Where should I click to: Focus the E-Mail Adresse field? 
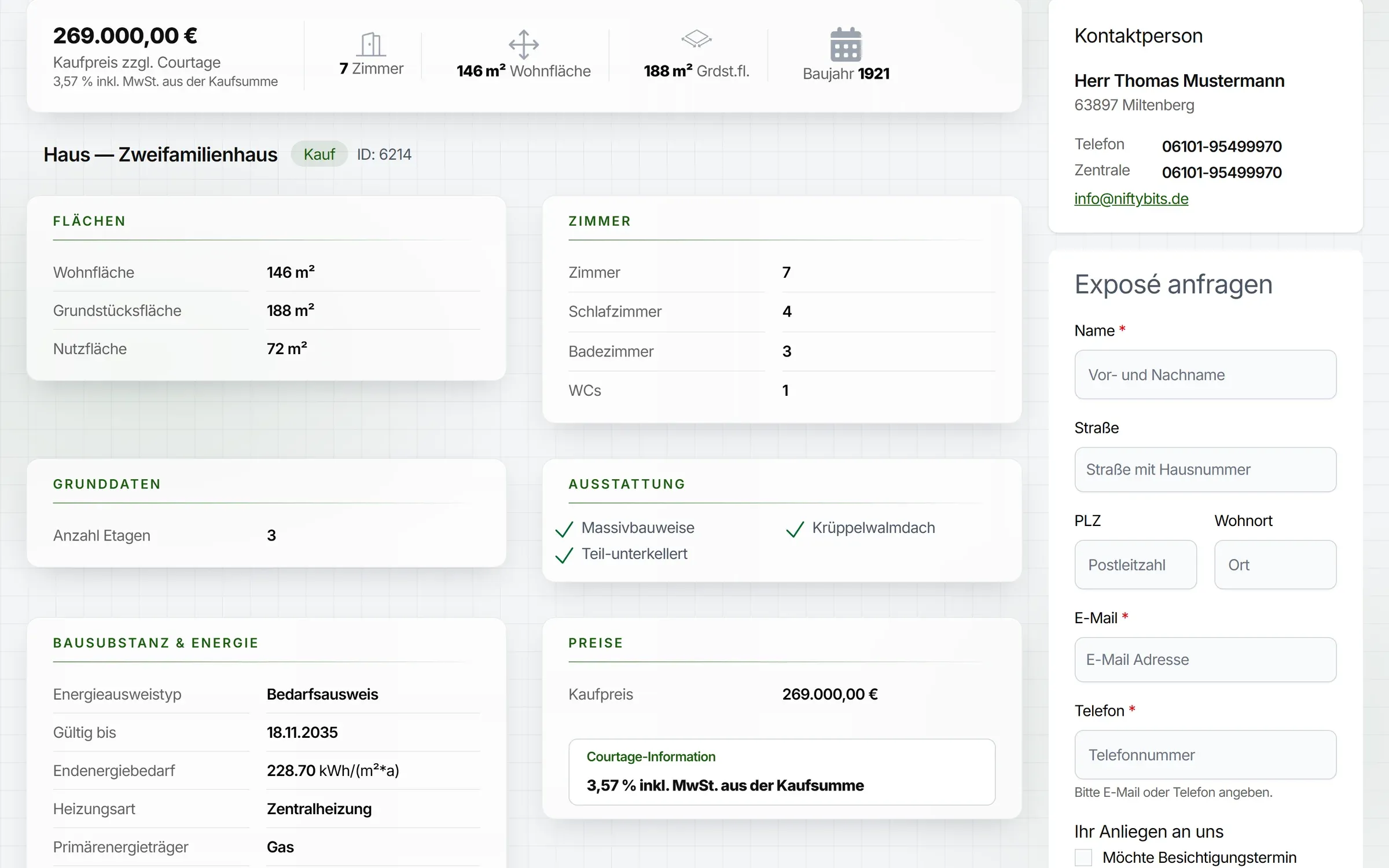[x=1206, y=660]
